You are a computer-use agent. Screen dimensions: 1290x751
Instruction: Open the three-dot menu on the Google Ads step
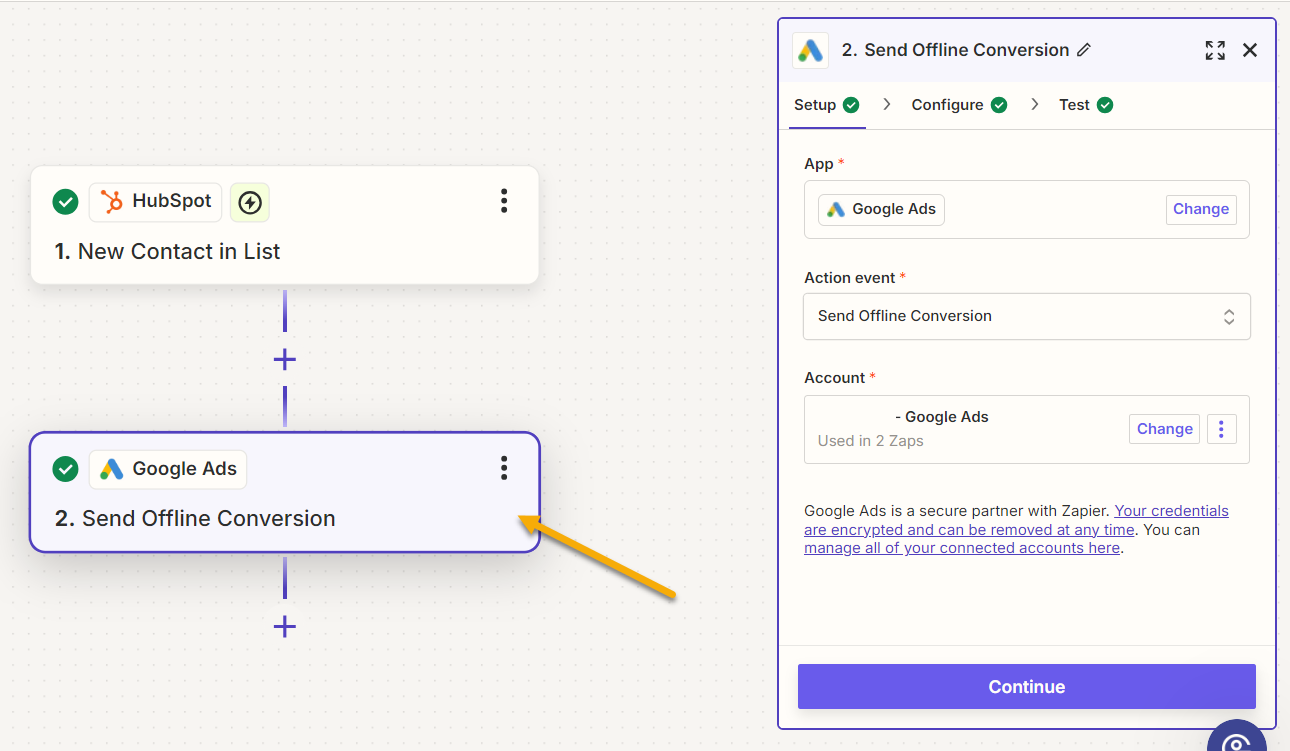[504, 468]
